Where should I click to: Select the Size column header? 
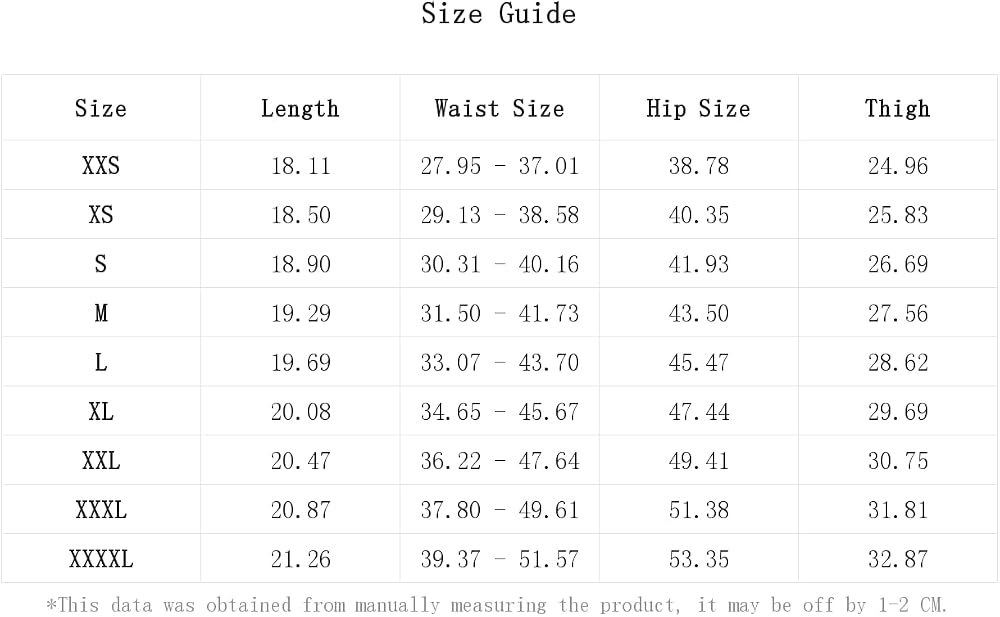click(x=101, y=108)
